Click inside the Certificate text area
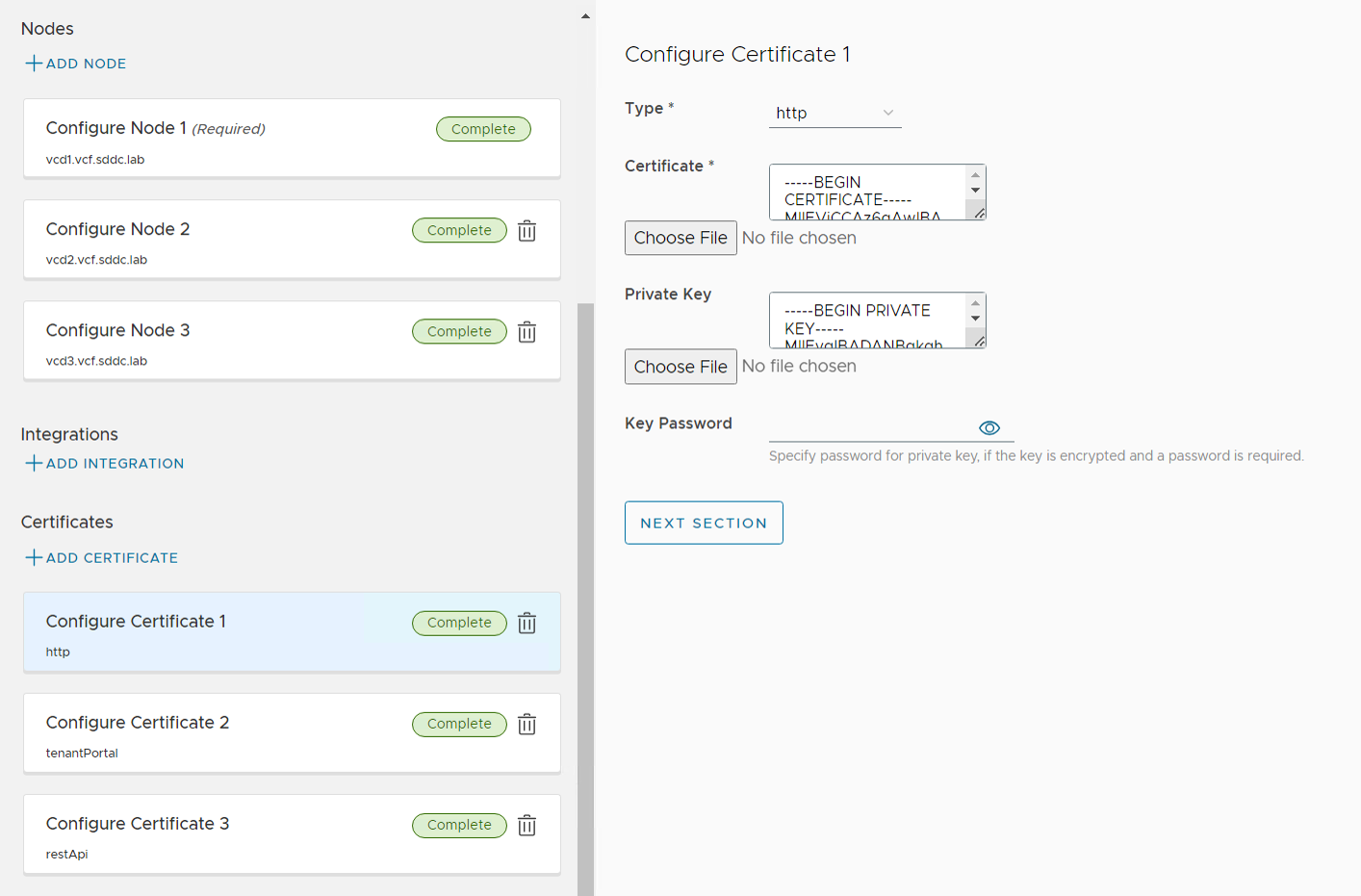1361x896 pixels. tap(866, 192)
